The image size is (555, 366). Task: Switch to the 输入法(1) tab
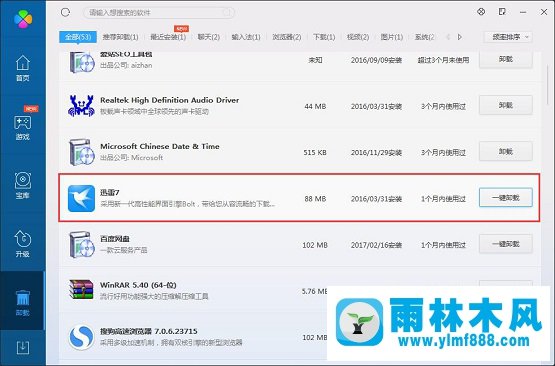(x=246, y=37)
